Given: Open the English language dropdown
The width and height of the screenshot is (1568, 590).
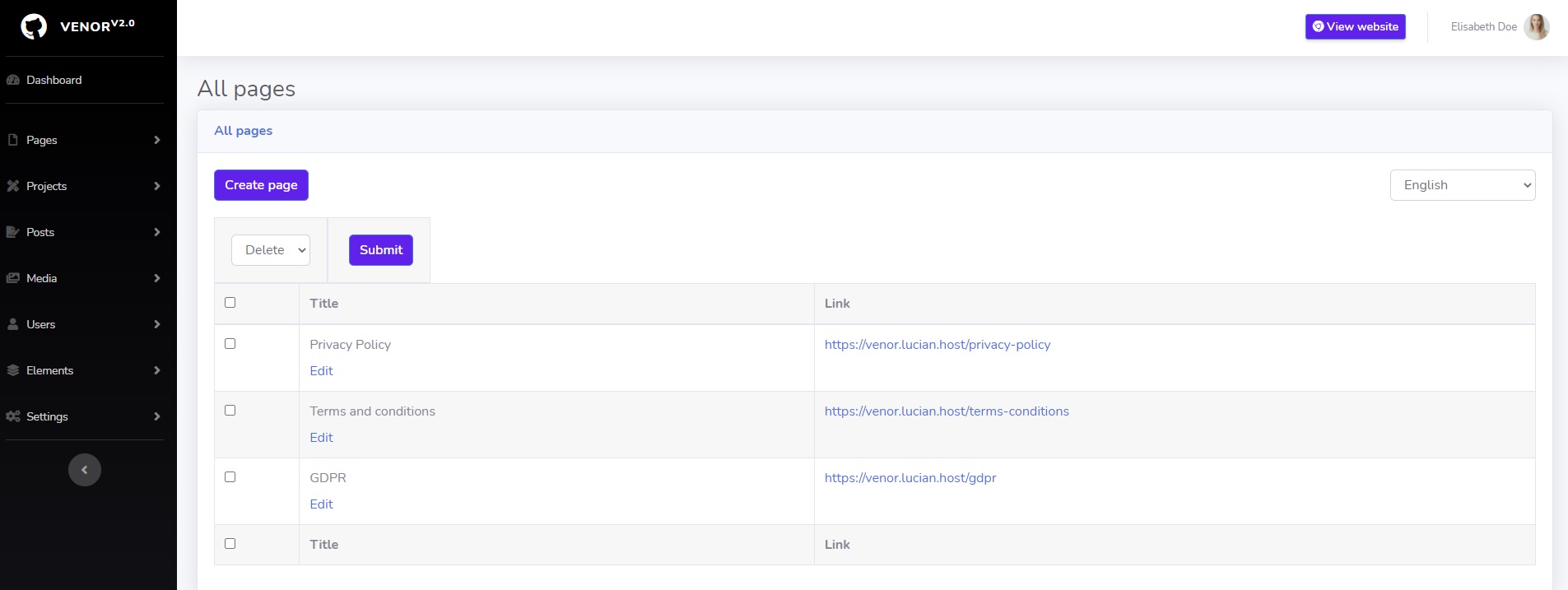Looking at the screenshot, I should pos(1462,185).
